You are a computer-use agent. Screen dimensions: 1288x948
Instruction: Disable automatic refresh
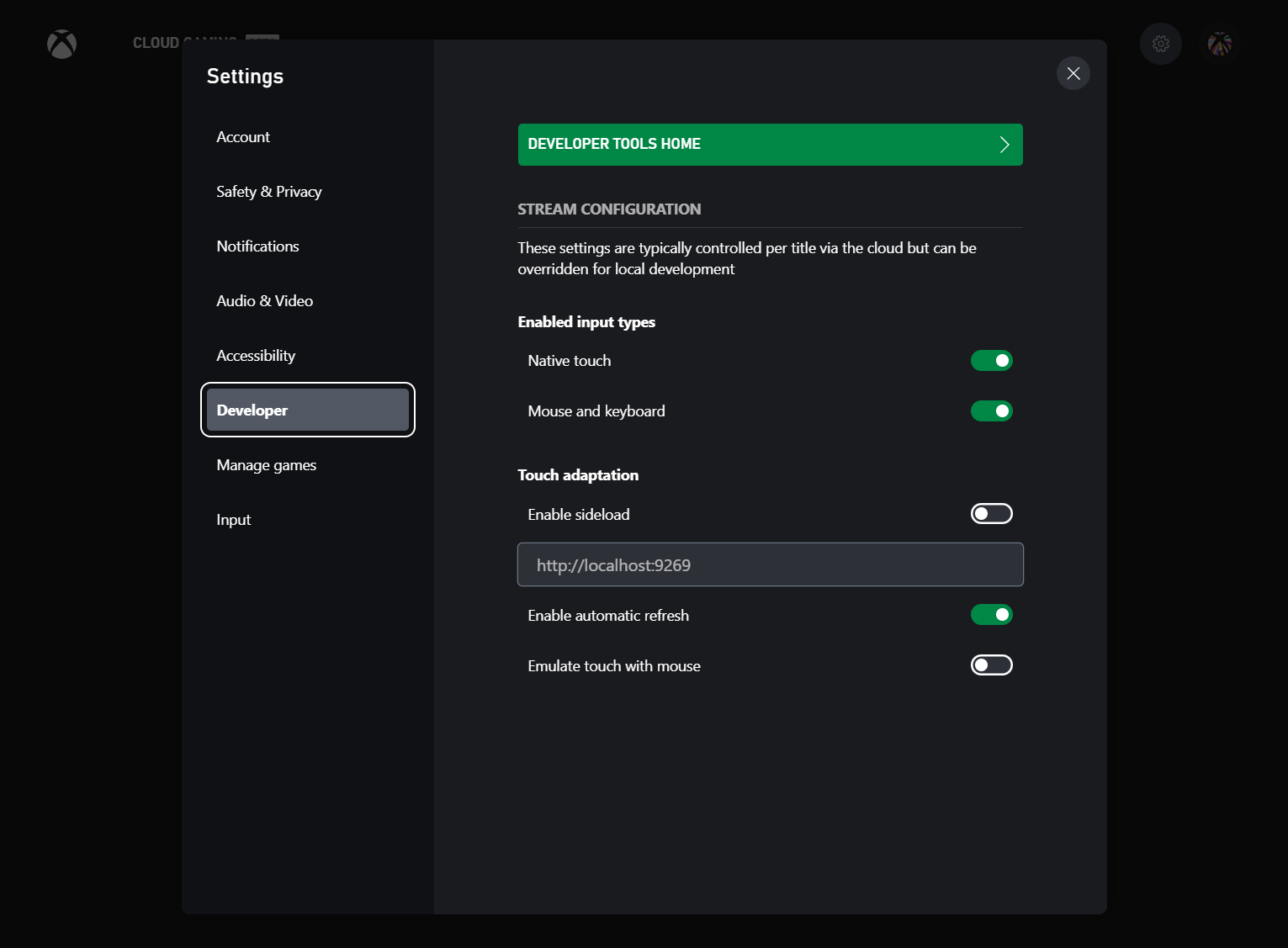(x=991, y=614)
